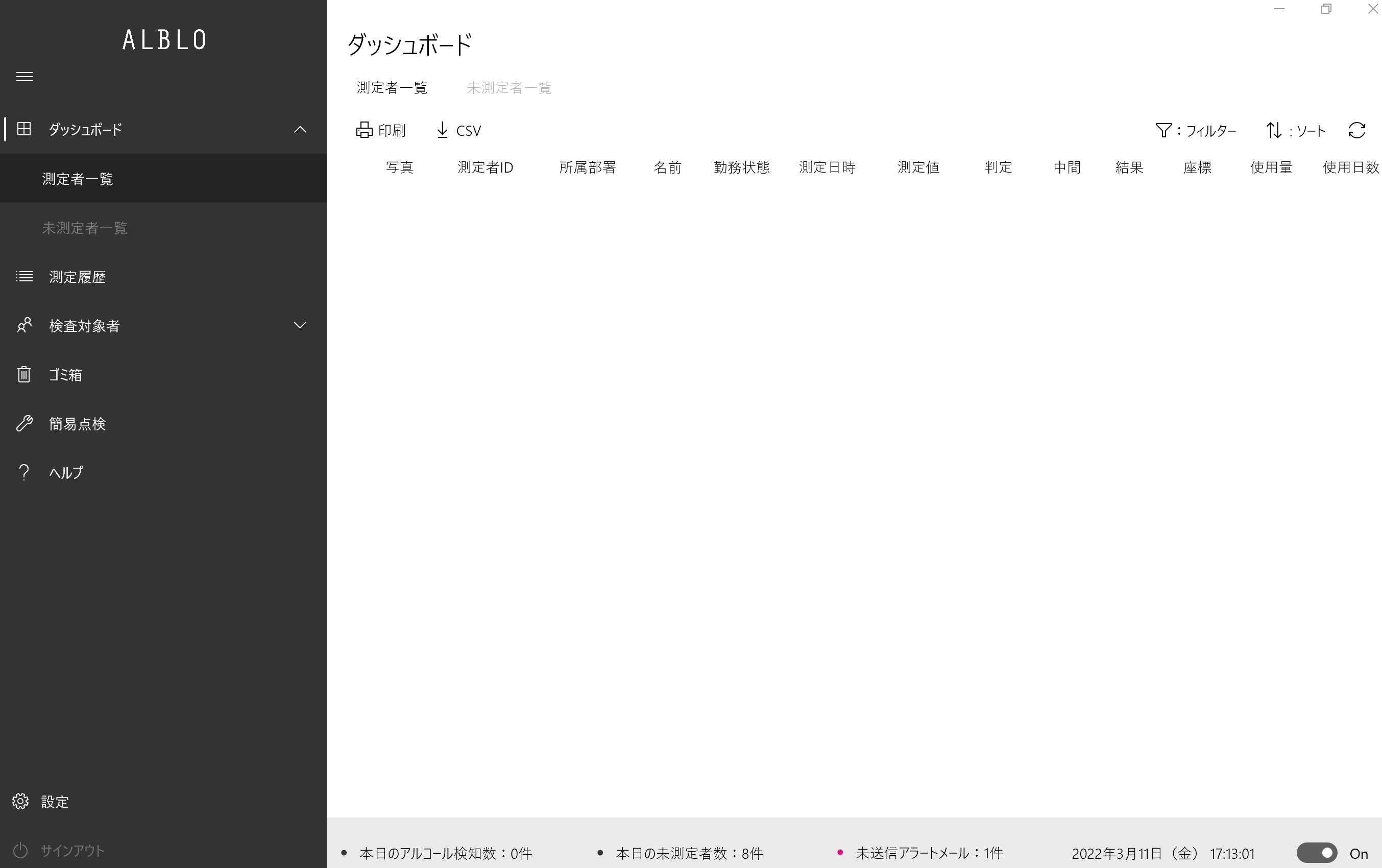This screenshot has height=868, width=1382.
Task: Open 設定 gear at the sidebar bottom
Action: 20,802
